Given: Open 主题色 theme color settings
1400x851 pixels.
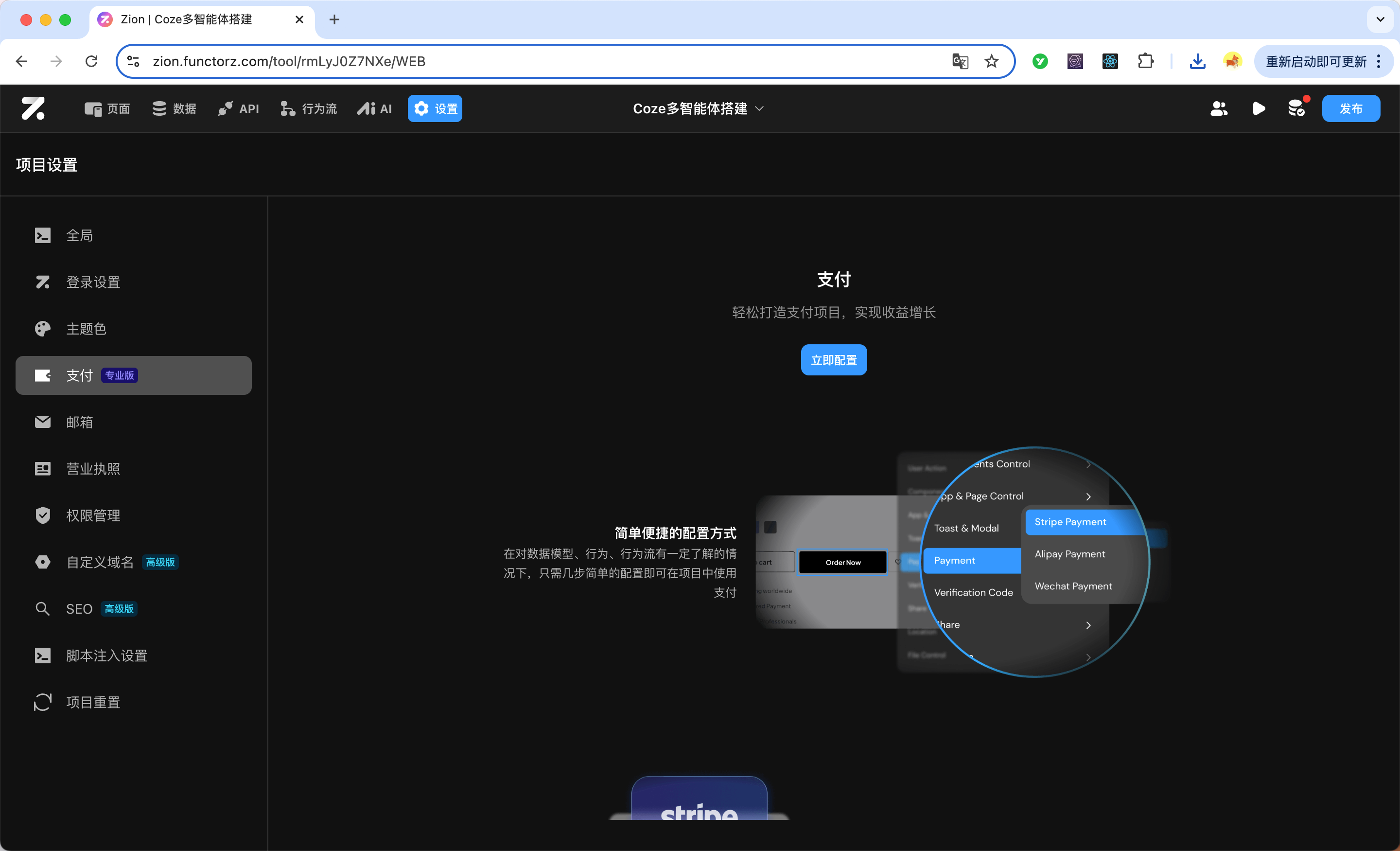Looking at the screenshot, I should (134, 329).
